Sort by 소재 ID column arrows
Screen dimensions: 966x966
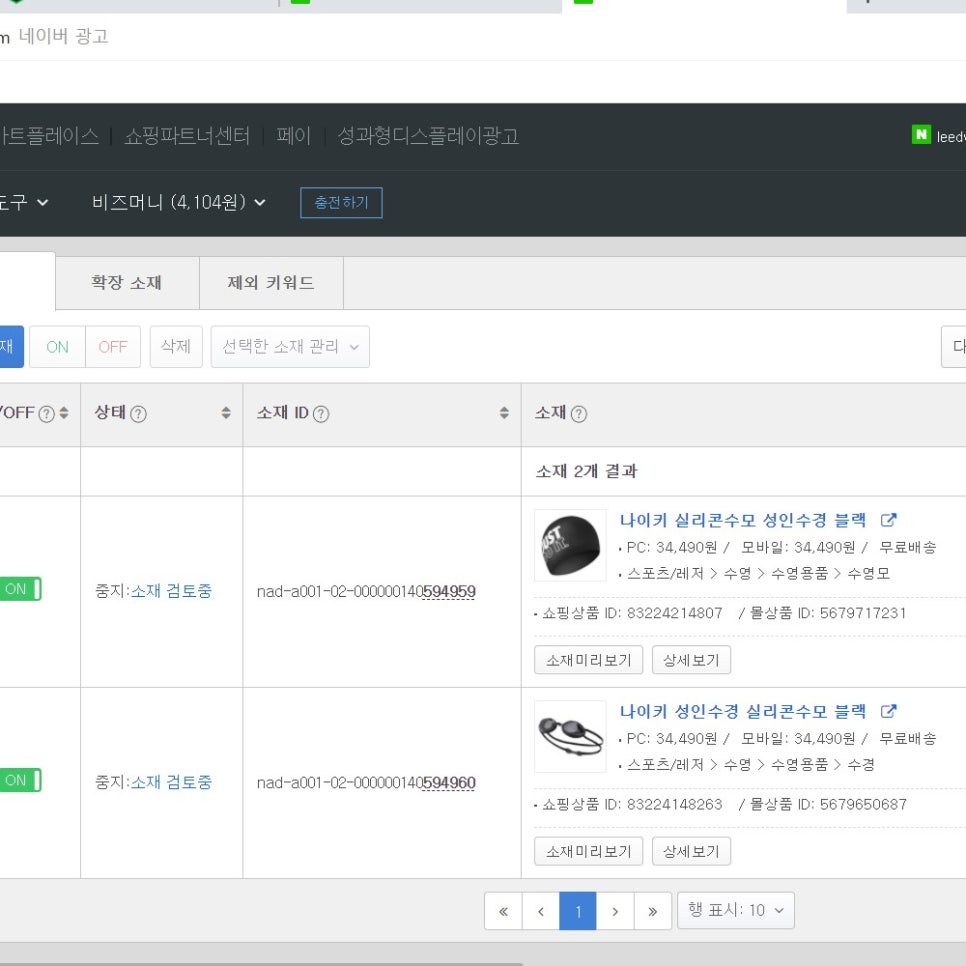click(504, 413)
